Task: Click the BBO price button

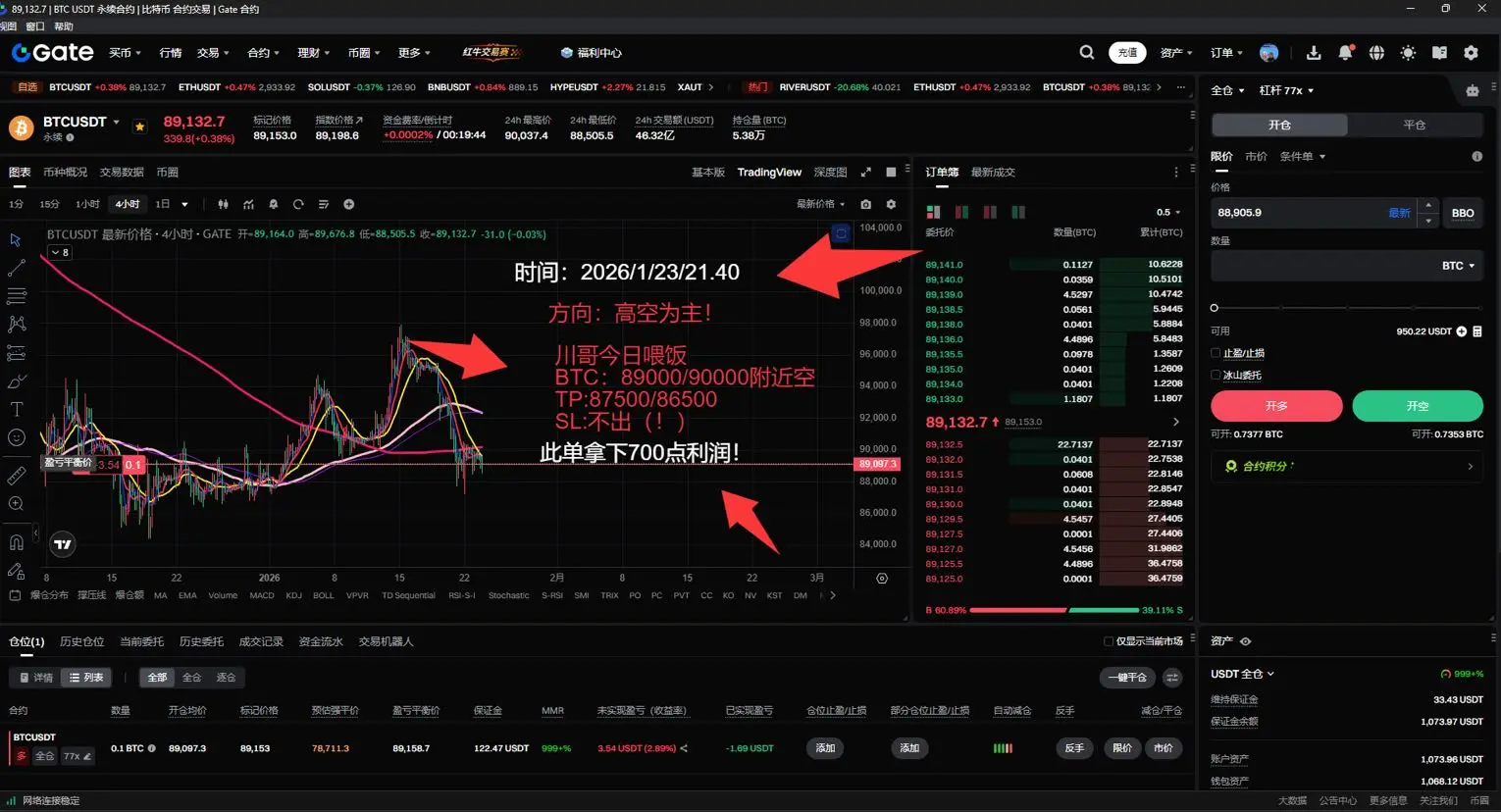Action: pyautogui.click(x=1463, y=213)
